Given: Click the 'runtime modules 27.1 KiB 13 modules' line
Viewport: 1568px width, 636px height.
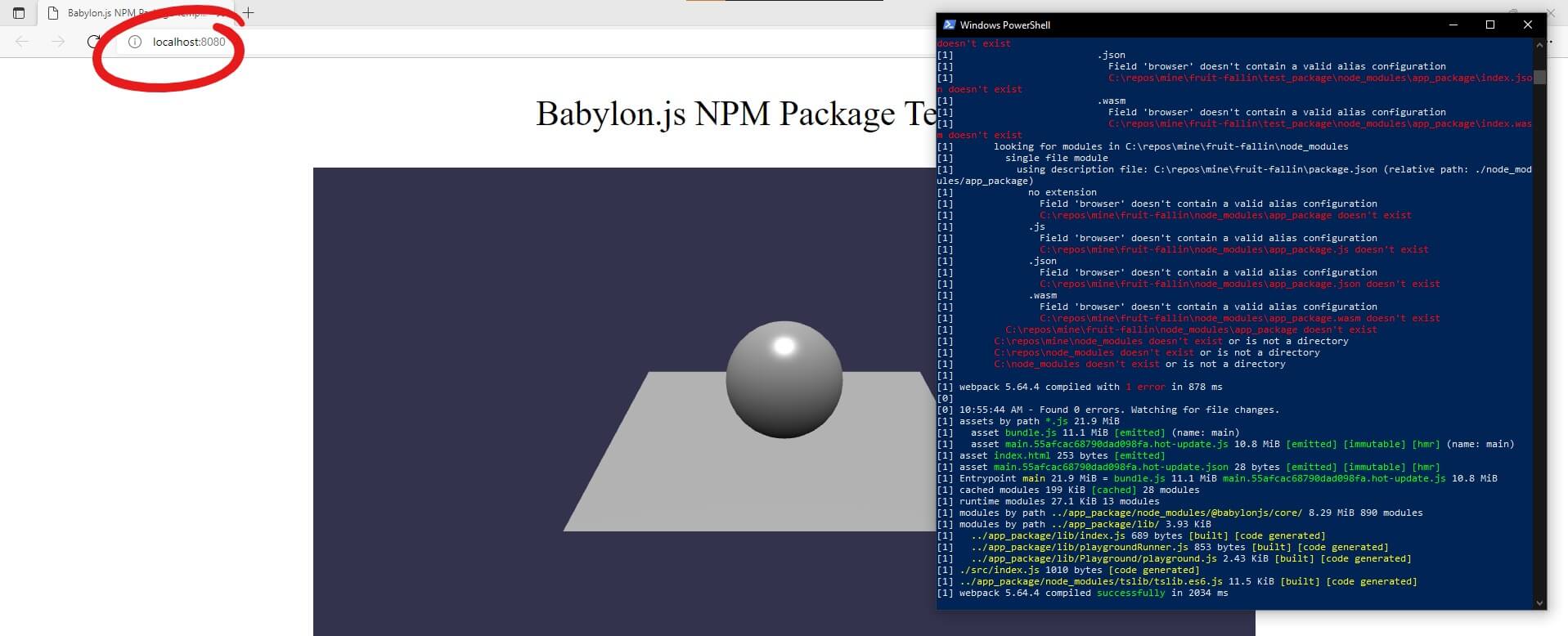Looking at the screenshot, I should click(x=1048, y=501).
